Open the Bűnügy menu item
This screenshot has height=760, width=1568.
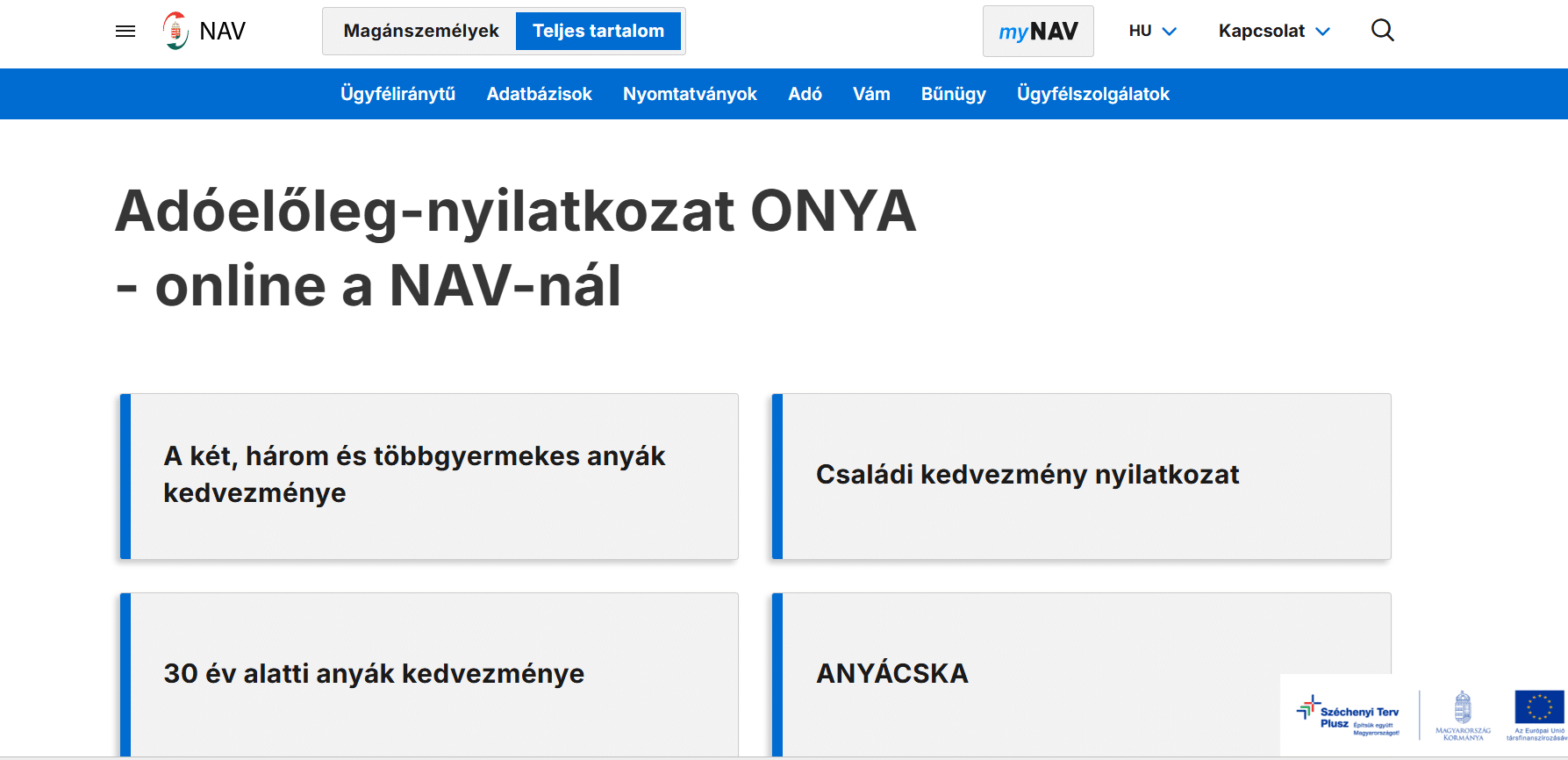(x=953, y=94)
